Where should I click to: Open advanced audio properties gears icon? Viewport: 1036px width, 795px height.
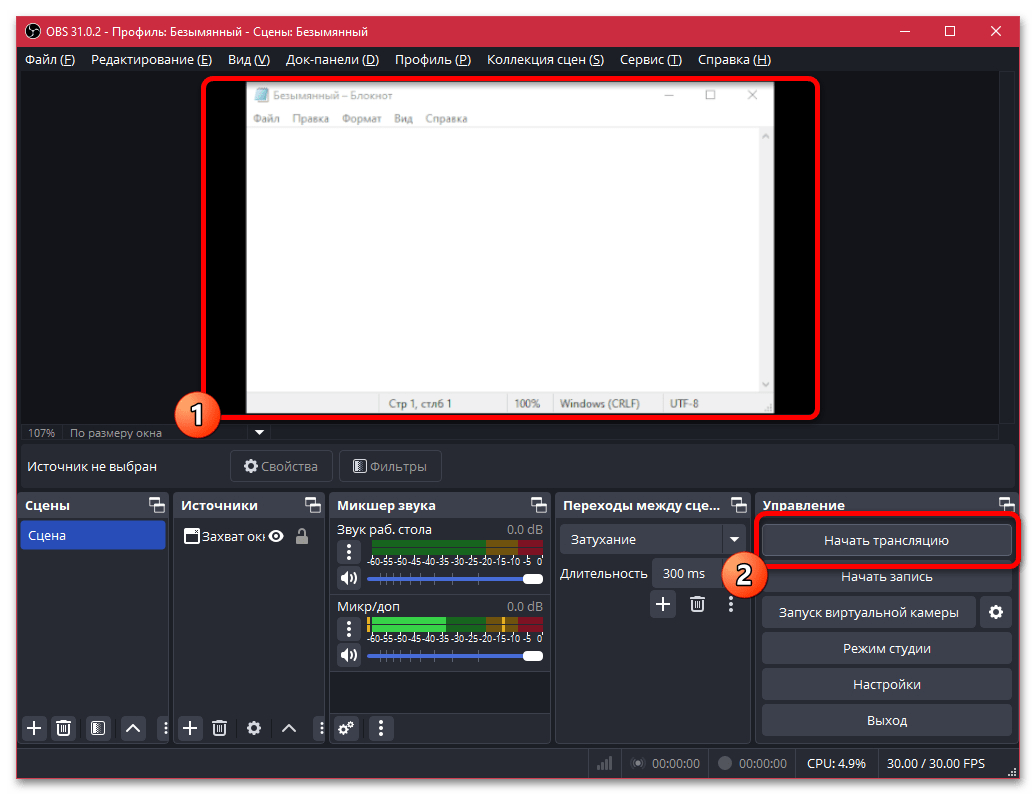point(346,728)
